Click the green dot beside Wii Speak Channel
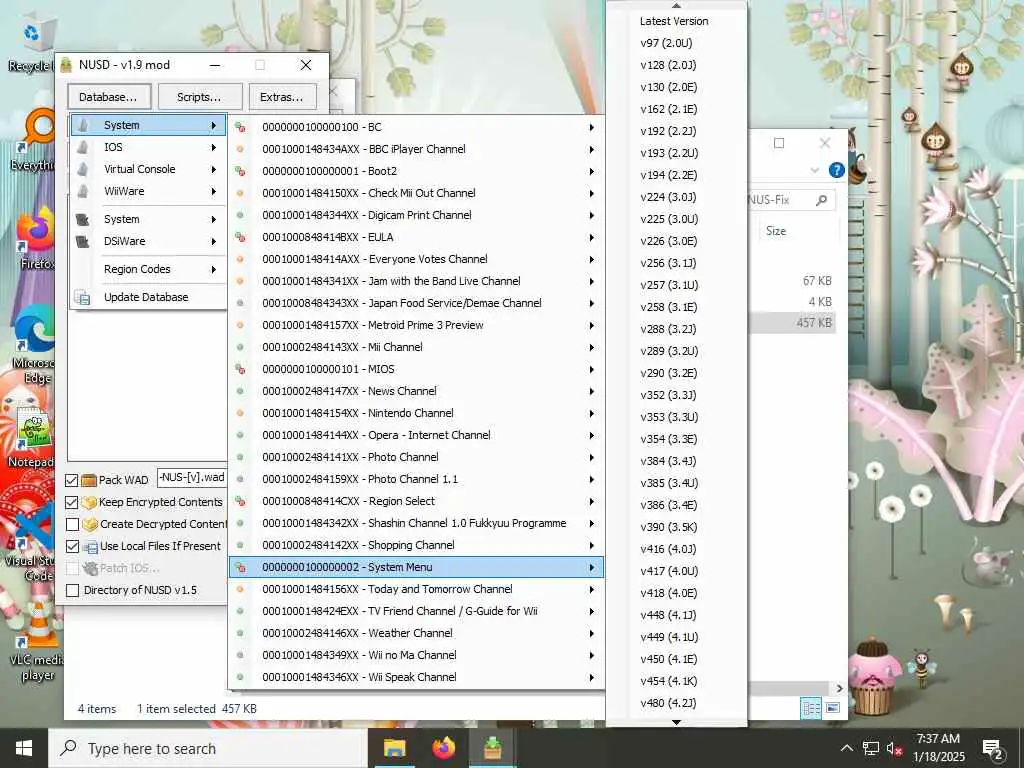 click(240, 677)
